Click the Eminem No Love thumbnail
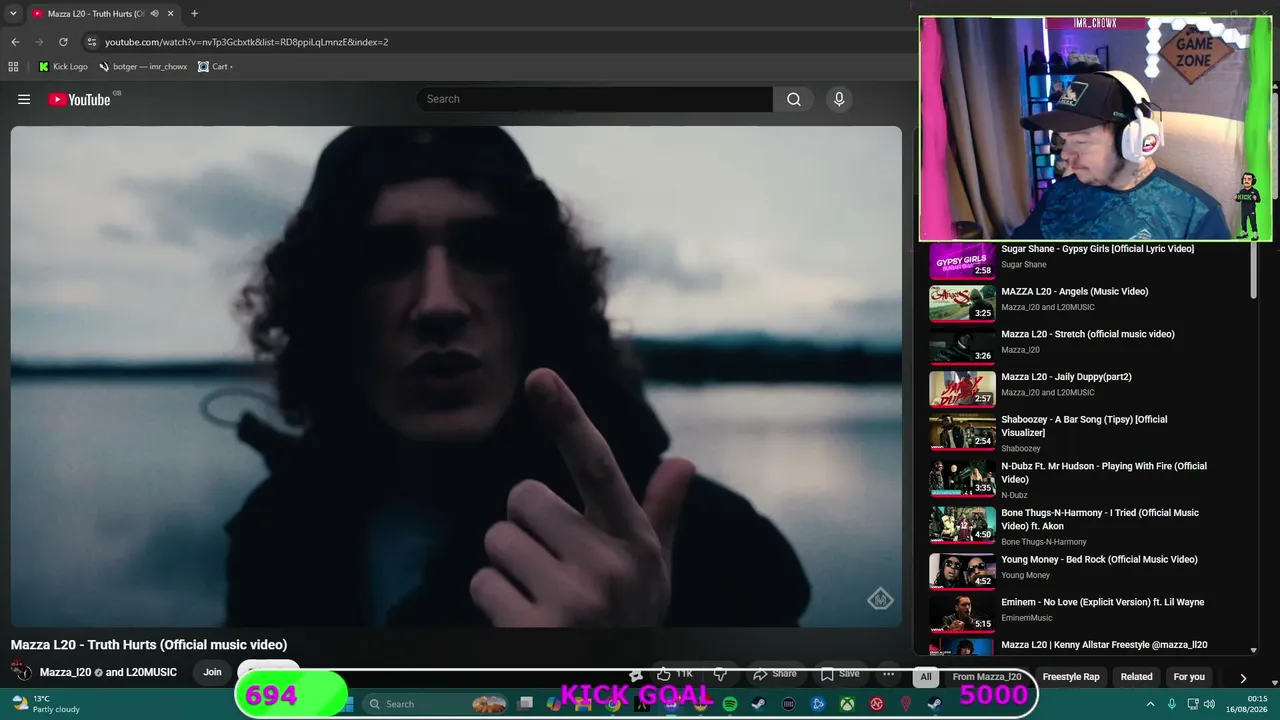 [962, 614]
